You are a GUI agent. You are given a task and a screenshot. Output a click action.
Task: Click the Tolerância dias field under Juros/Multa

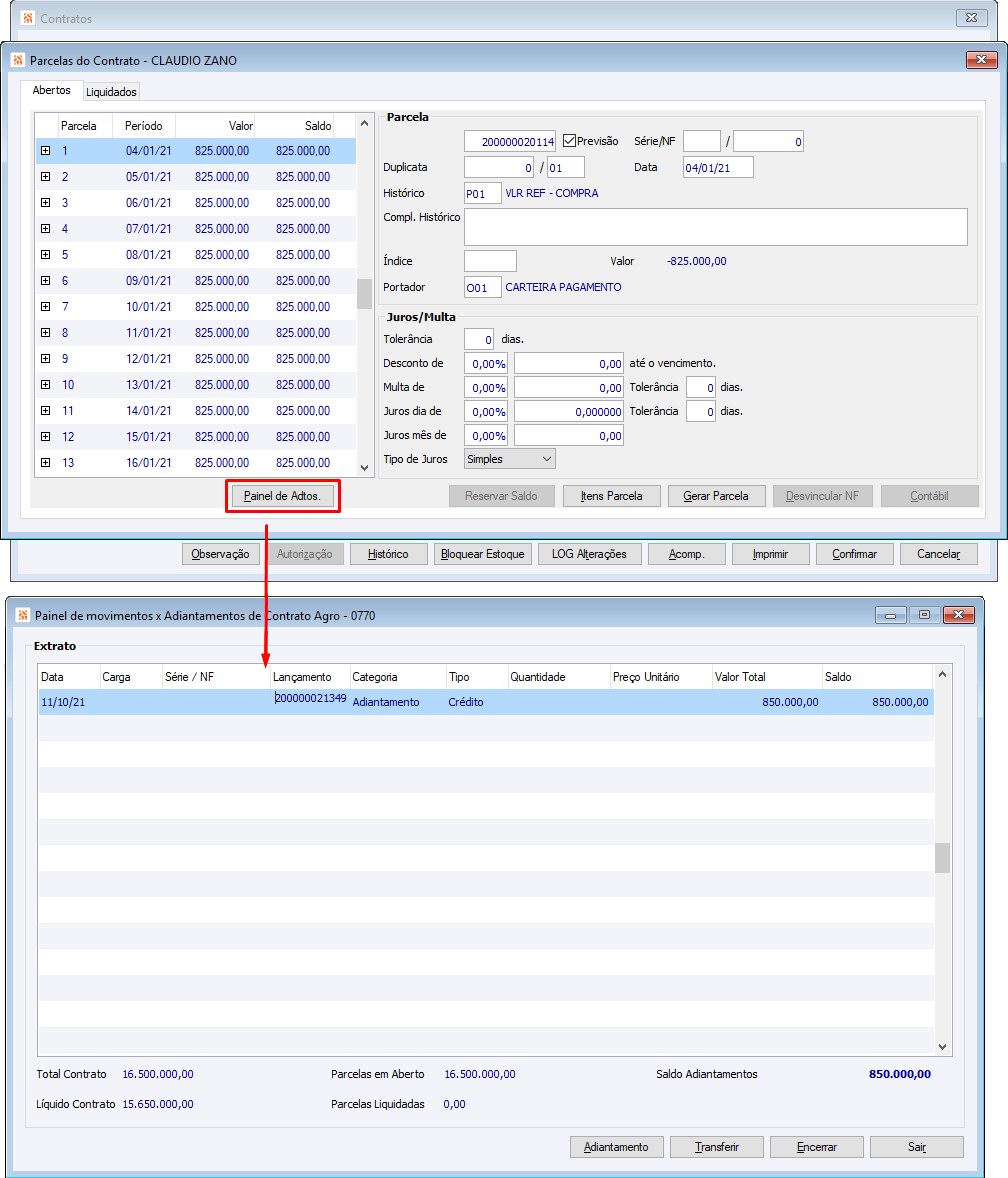[x=479, y=340]
